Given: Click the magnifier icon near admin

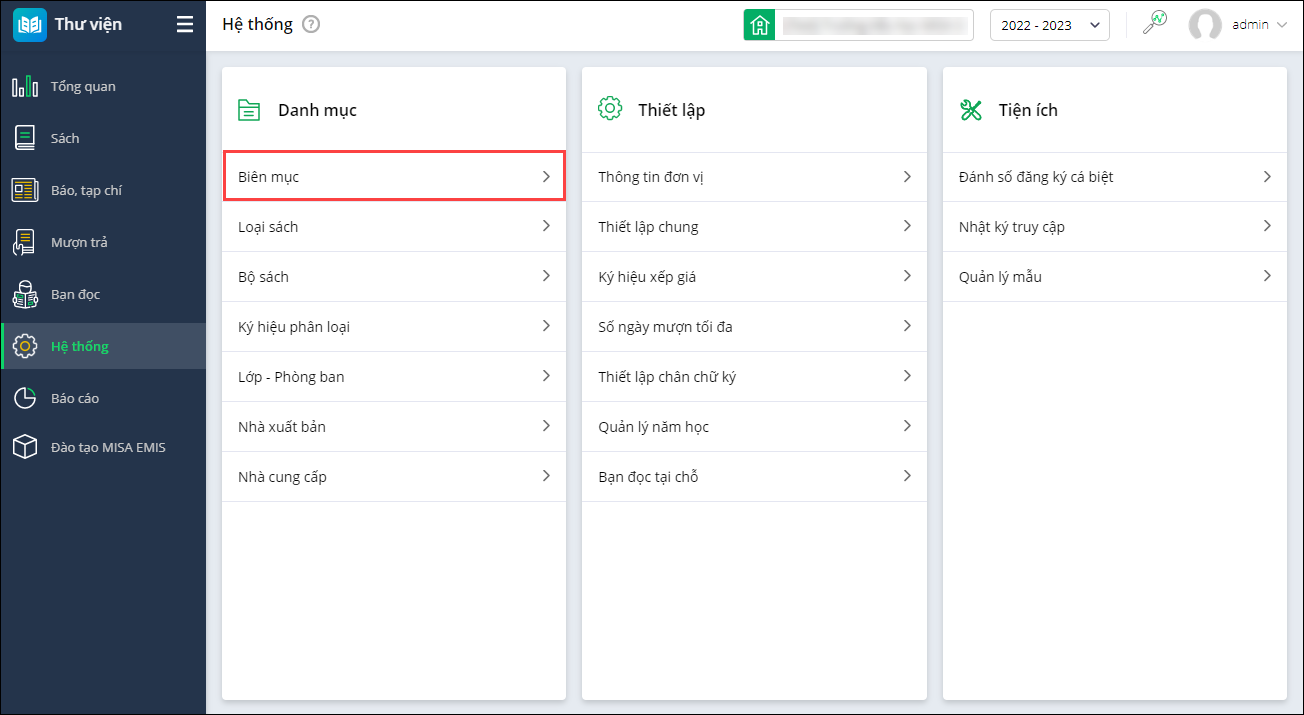Looking at the screenshot, I should pyautogui.click(x=1155, y=24).
